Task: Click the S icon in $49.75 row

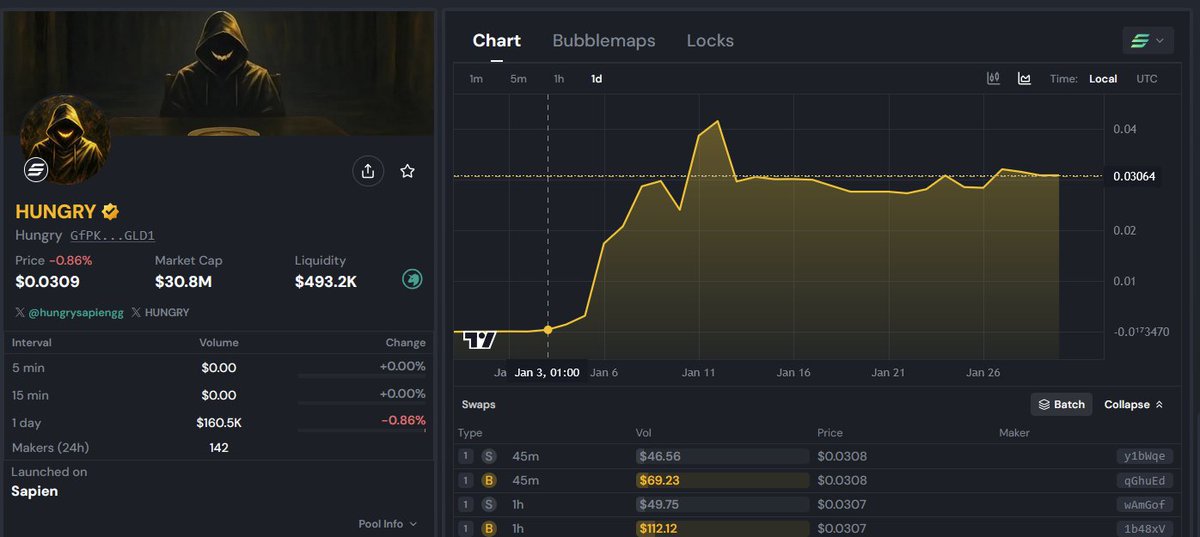Action: (x=489, y=504)
